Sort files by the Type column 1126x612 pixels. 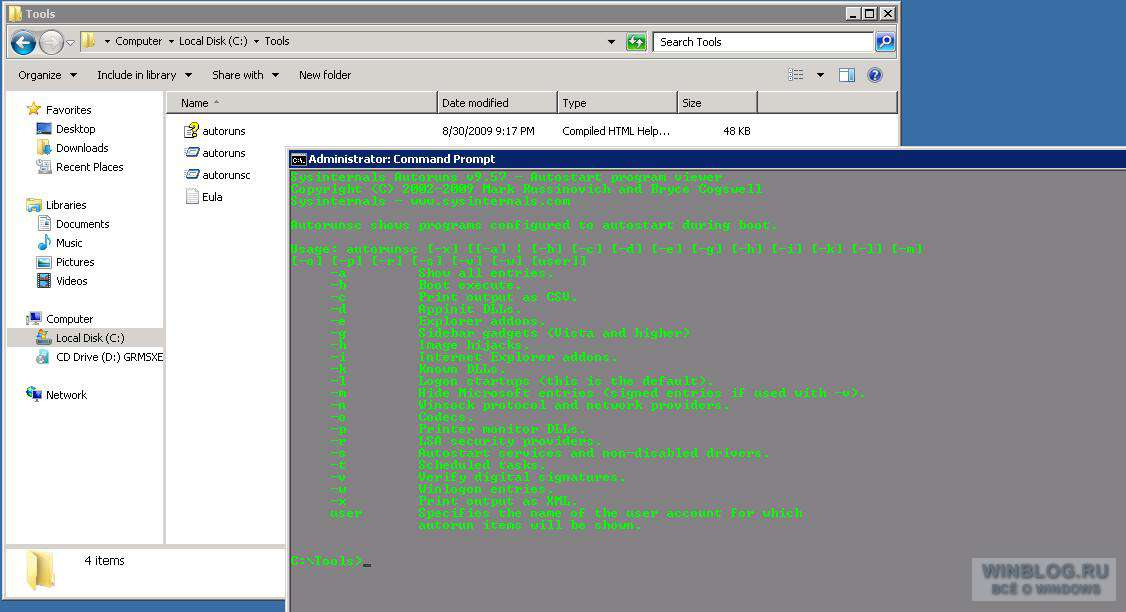coord(618,103)
